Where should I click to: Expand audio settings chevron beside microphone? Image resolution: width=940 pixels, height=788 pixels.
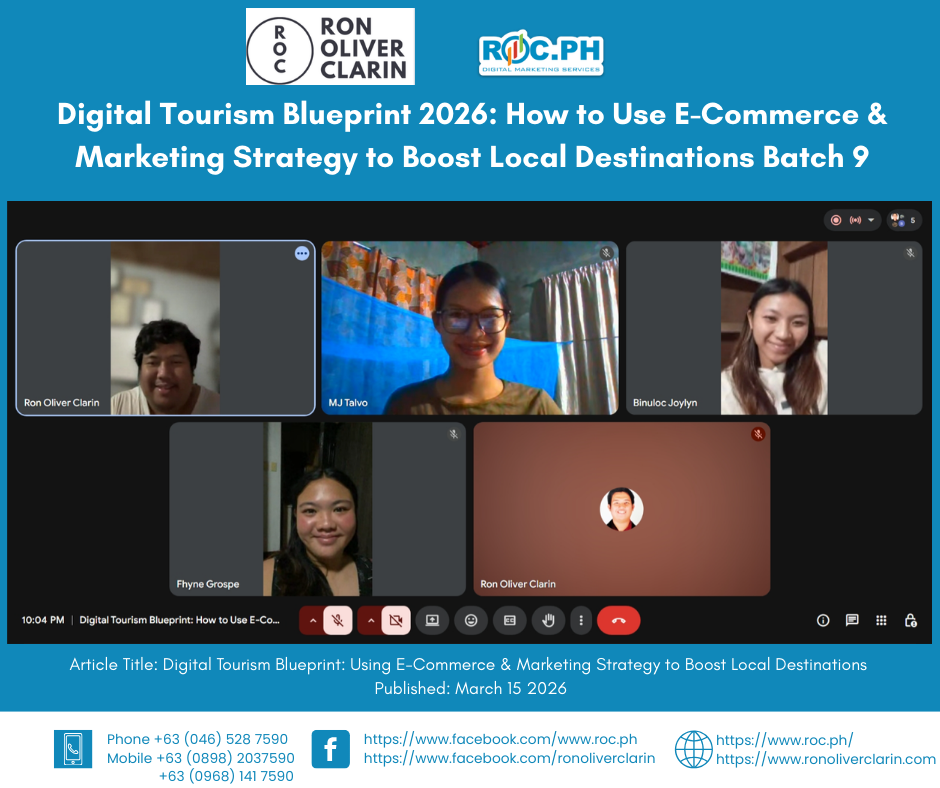(312, 620)
